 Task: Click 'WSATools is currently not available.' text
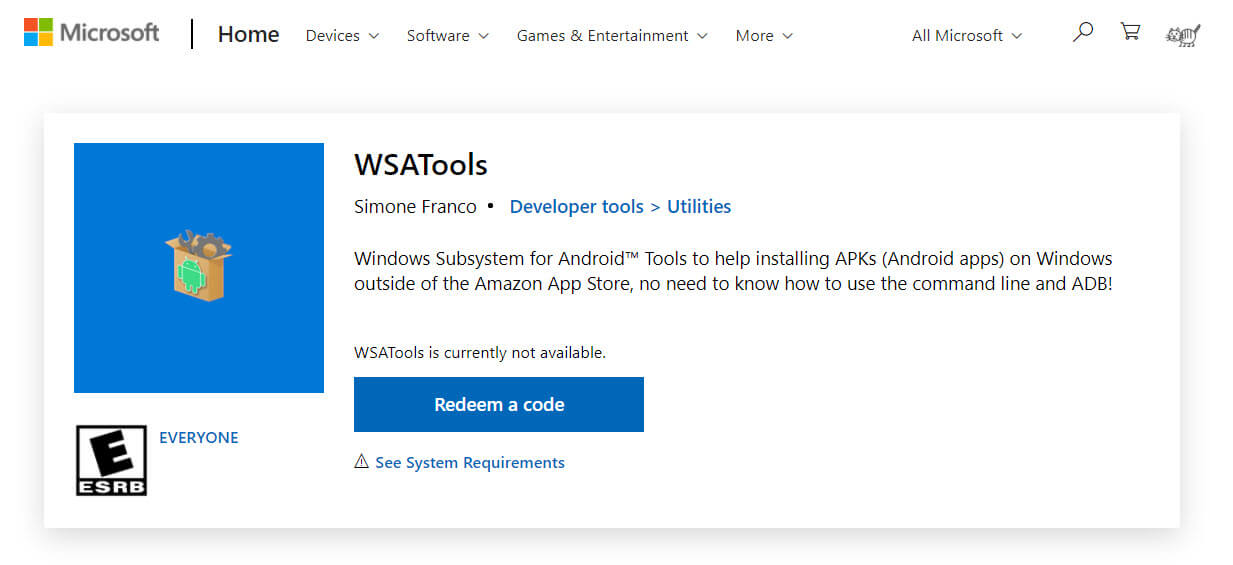(x=480, y=352)
